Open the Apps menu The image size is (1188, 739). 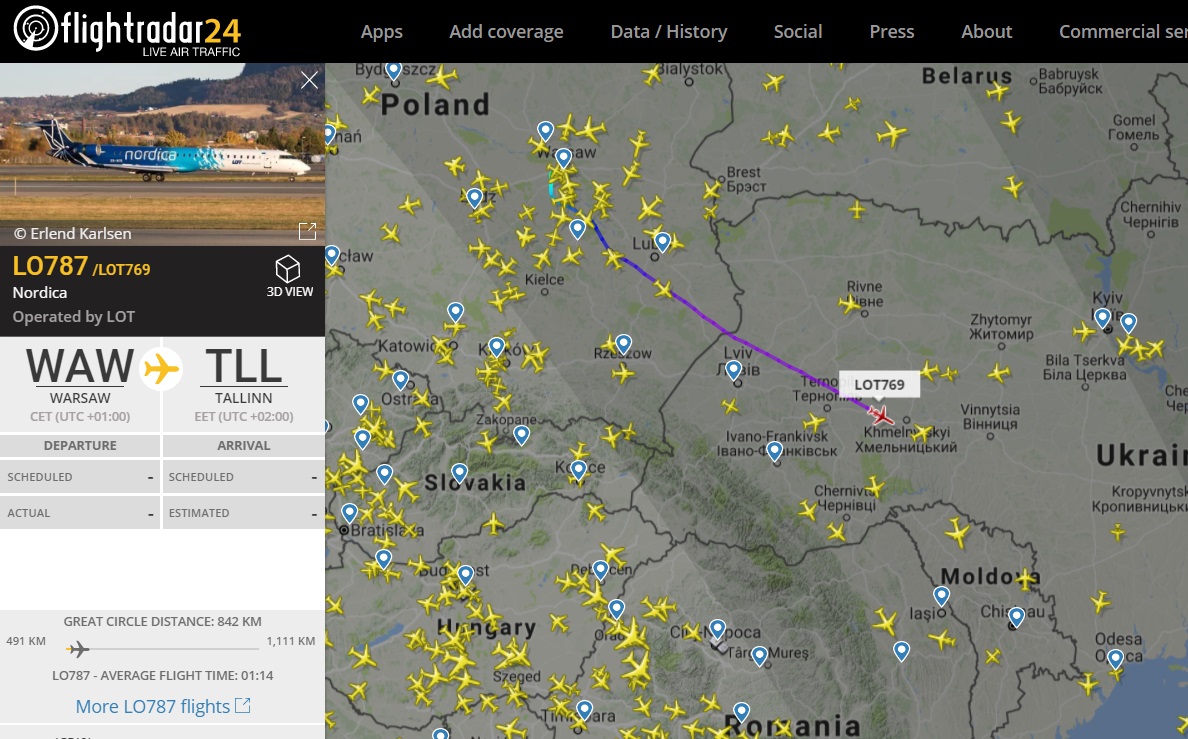click(381, 32)
